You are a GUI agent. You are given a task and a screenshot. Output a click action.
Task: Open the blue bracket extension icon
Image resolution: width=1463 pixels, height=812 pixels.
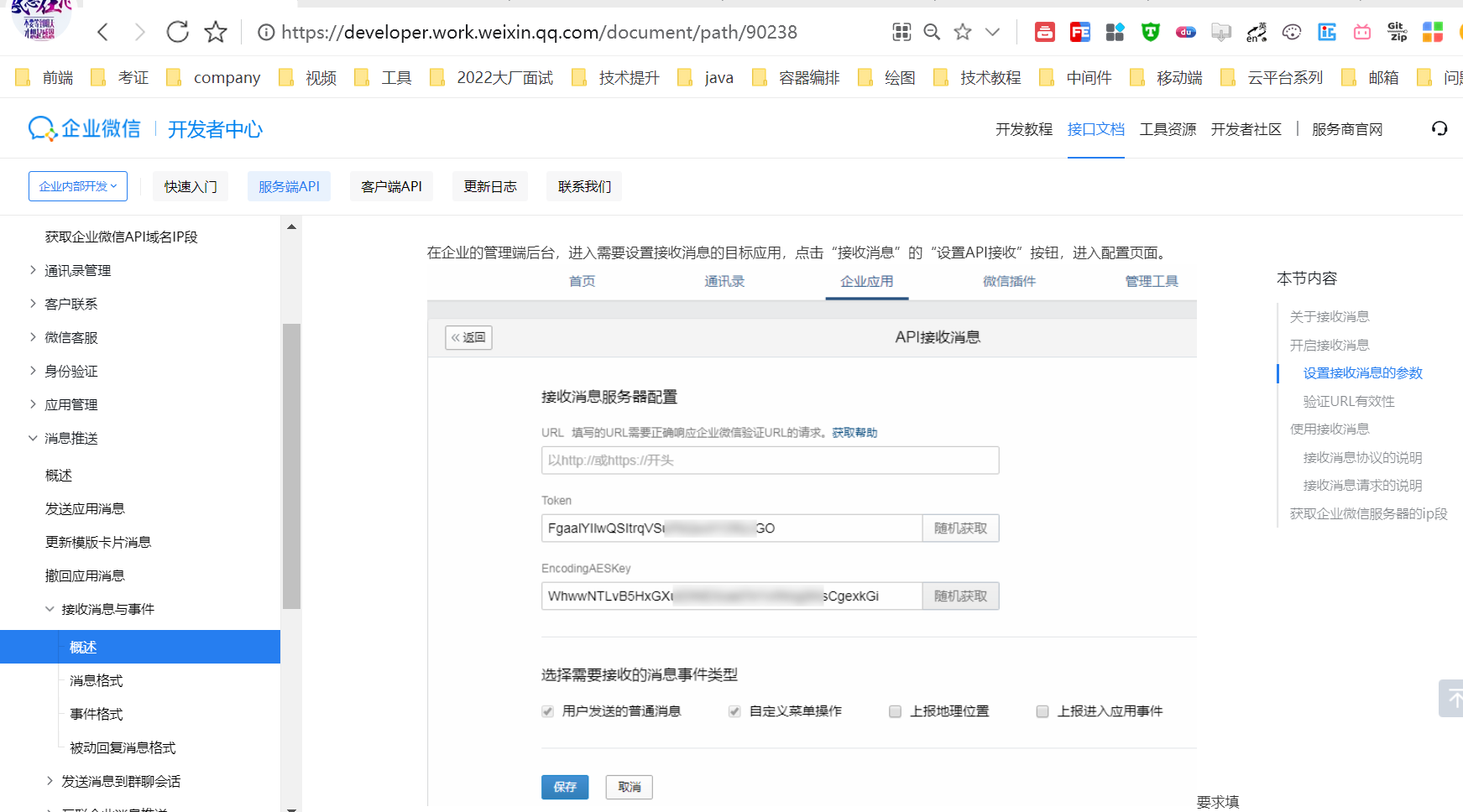1327,33
